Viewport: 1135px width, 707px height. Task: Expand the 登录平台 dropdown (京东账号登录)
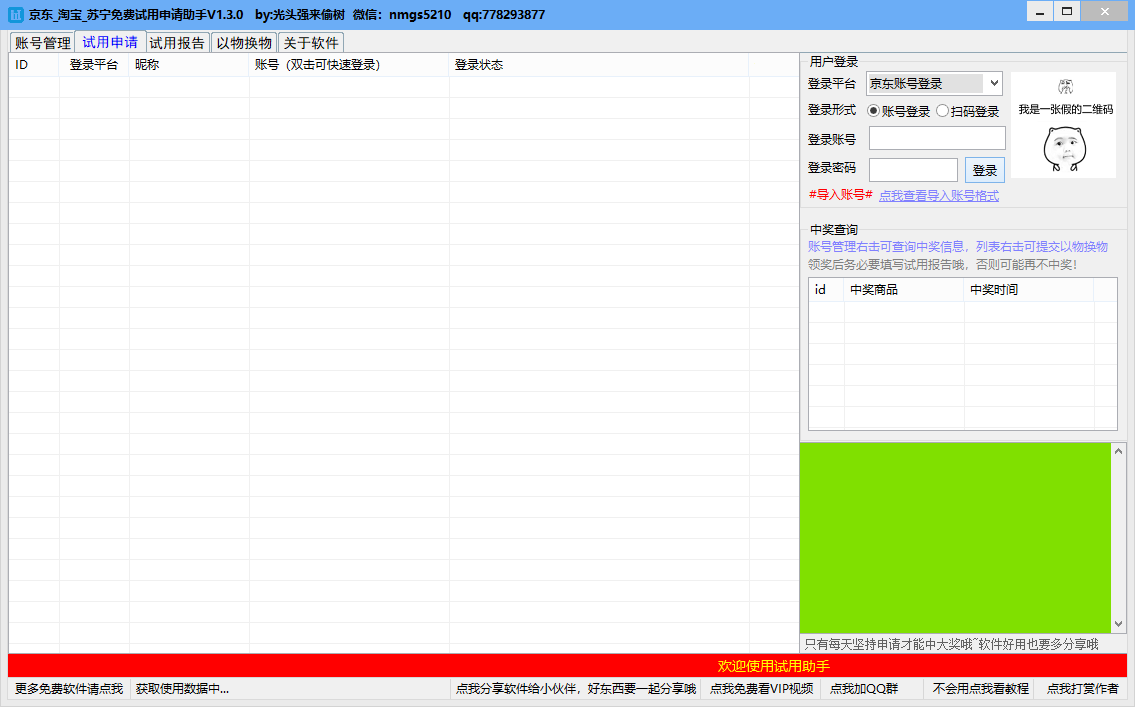click(934, 83)
